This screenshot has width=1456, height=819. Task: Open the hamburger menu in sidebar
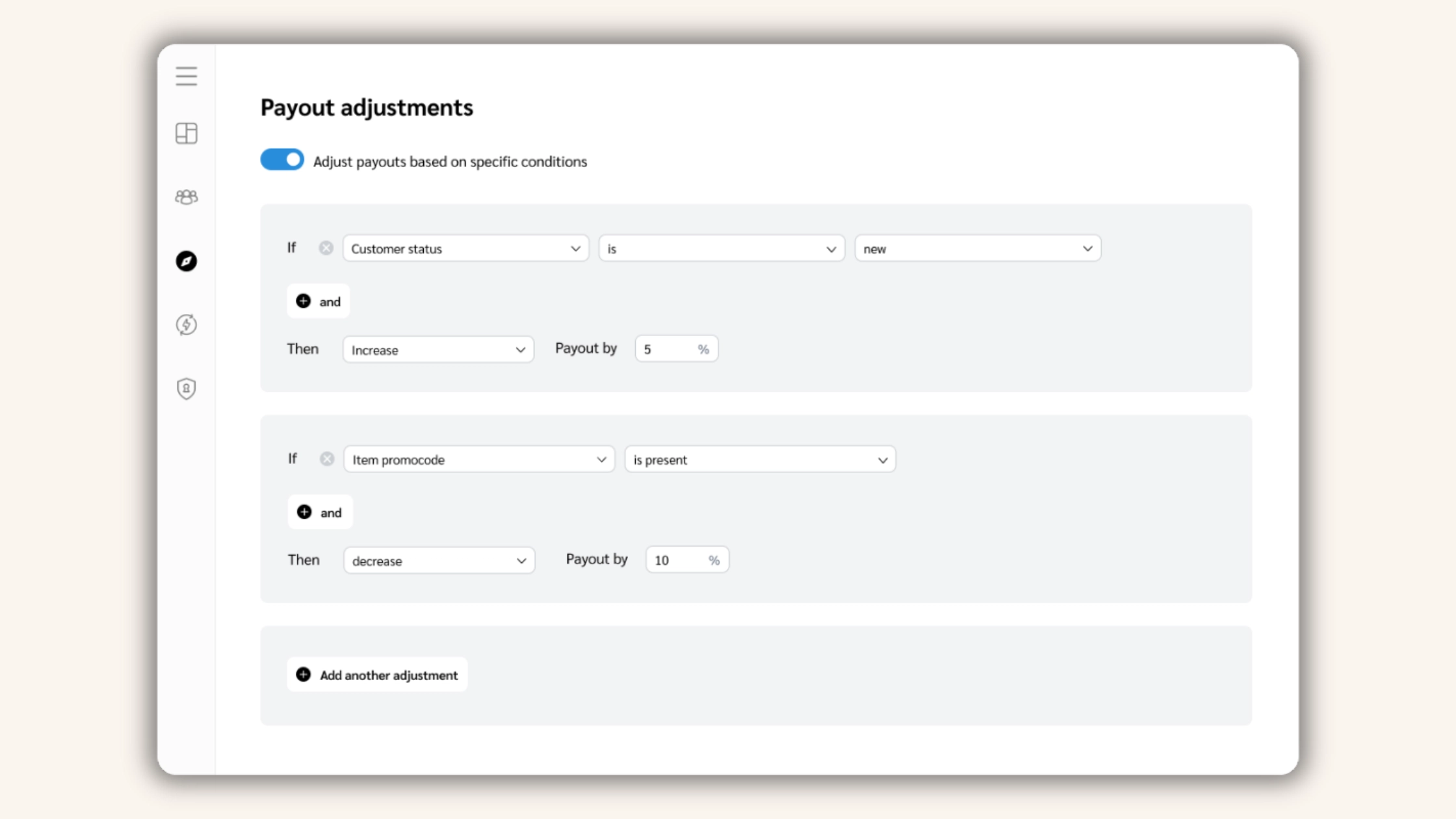[187, 76]
